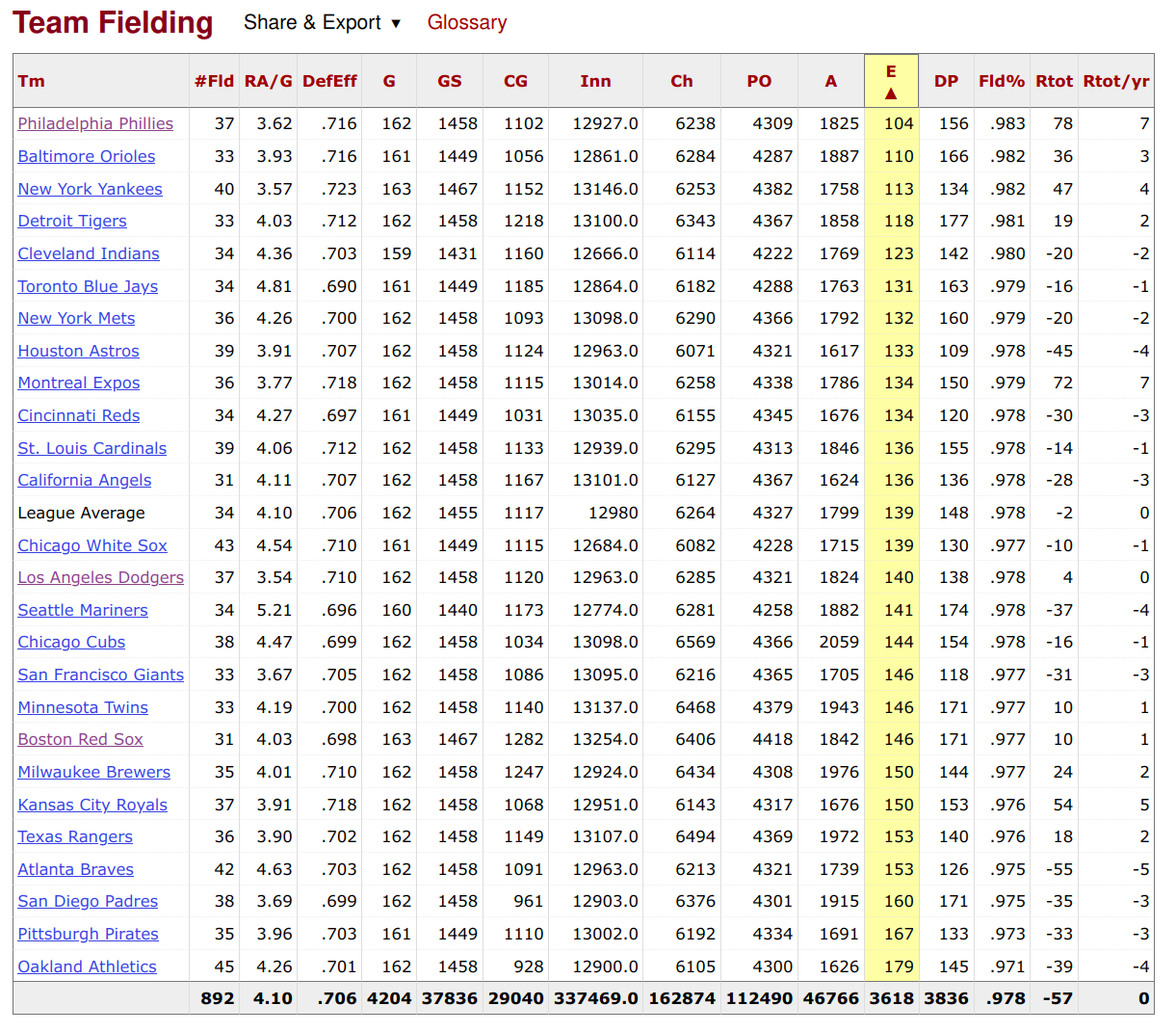Open Los Angeles Dodgers team link

click(x=101, y=577)
